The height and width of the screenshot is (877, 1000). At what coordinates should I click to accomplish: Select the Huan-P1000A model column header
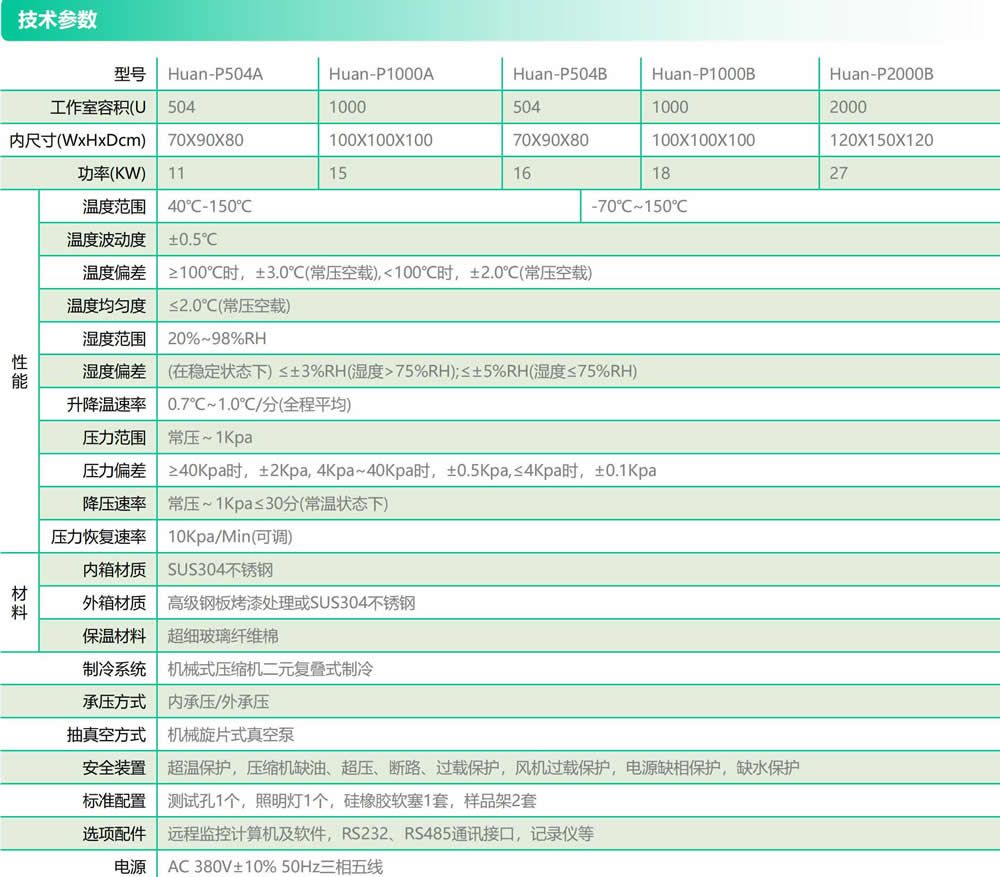[381, 74]
